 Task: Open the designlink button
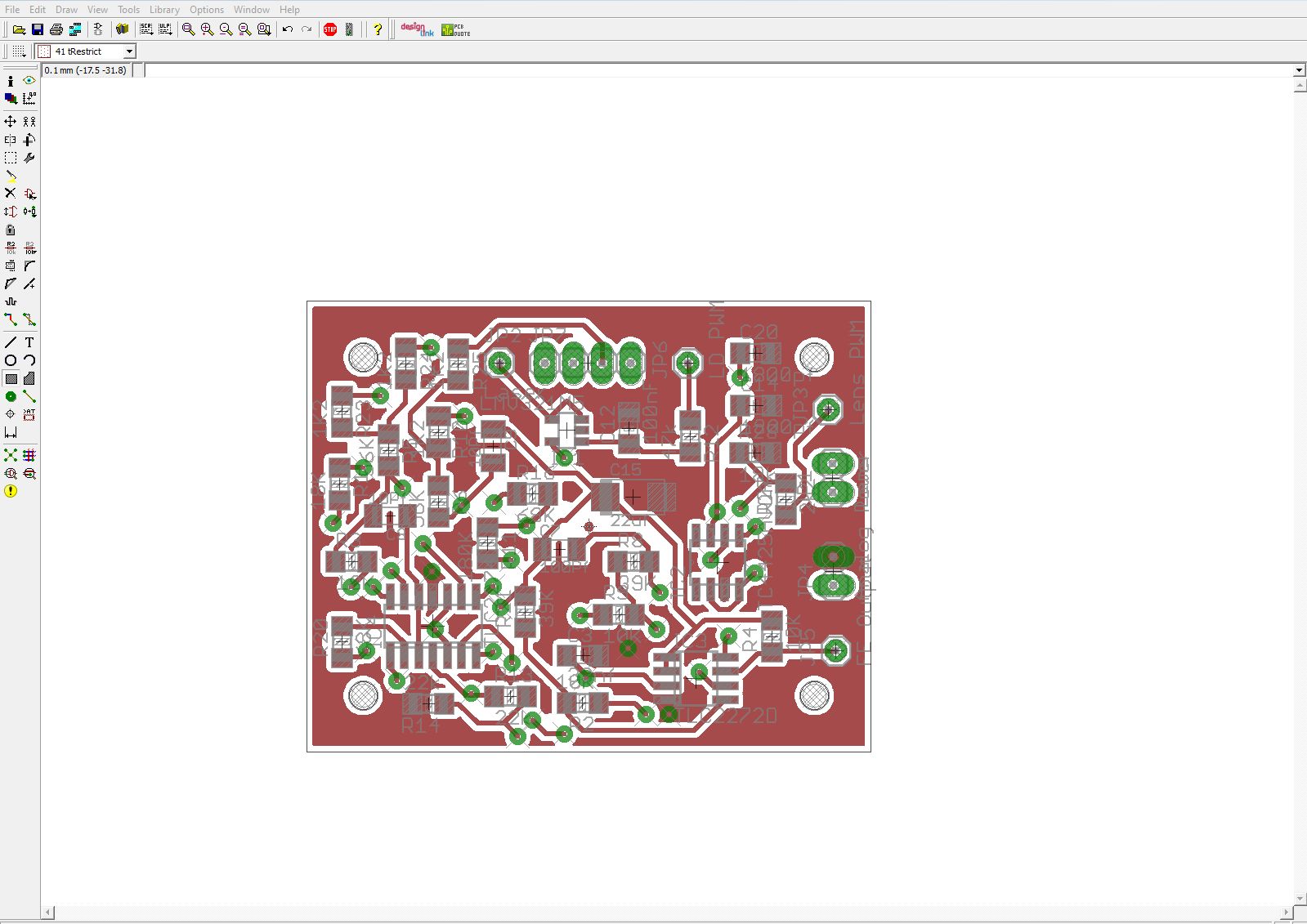click(x=417, y=29)
